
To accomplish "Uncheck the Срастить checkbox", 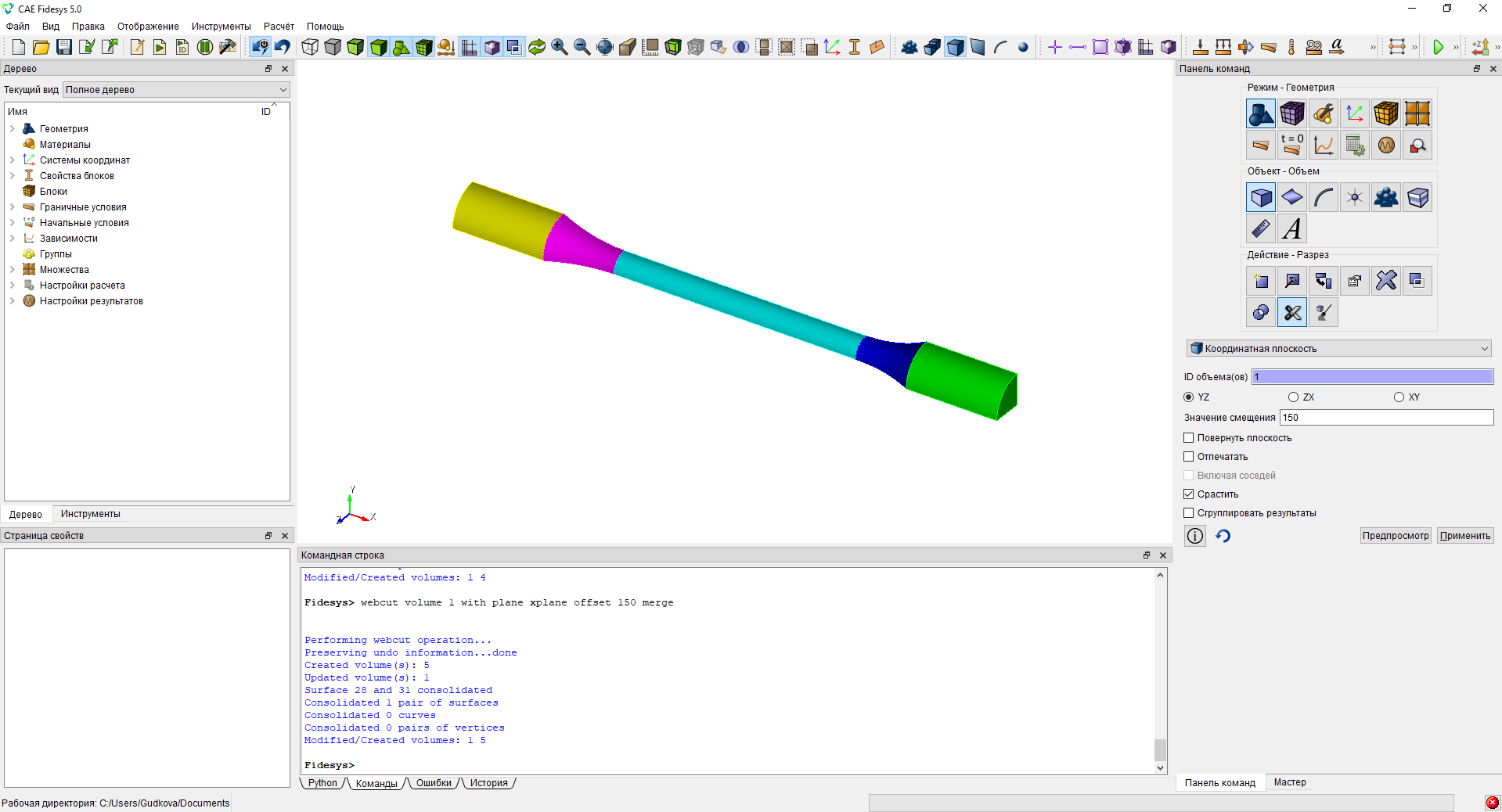I will 1189,494.
